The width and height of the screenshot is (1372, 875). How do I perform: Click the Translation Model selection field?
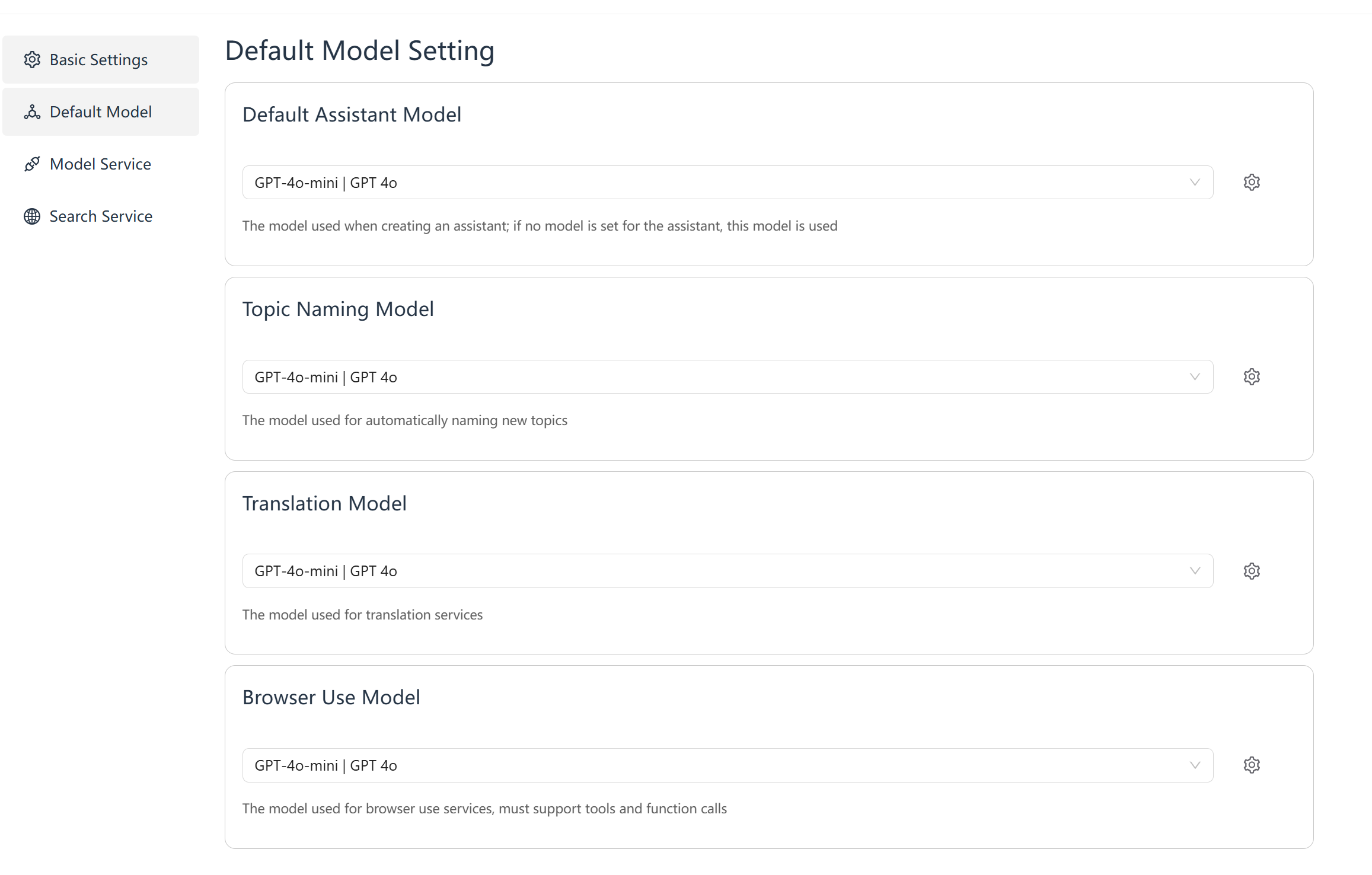pyautogui.click(x=728, y=571)
